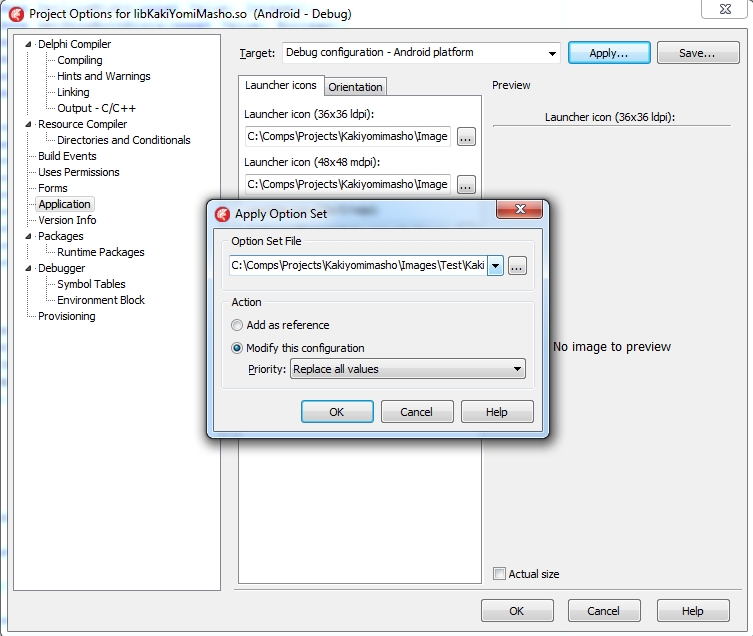Click the Apply... button
The image size is (753, 636).
coord(609,53)
